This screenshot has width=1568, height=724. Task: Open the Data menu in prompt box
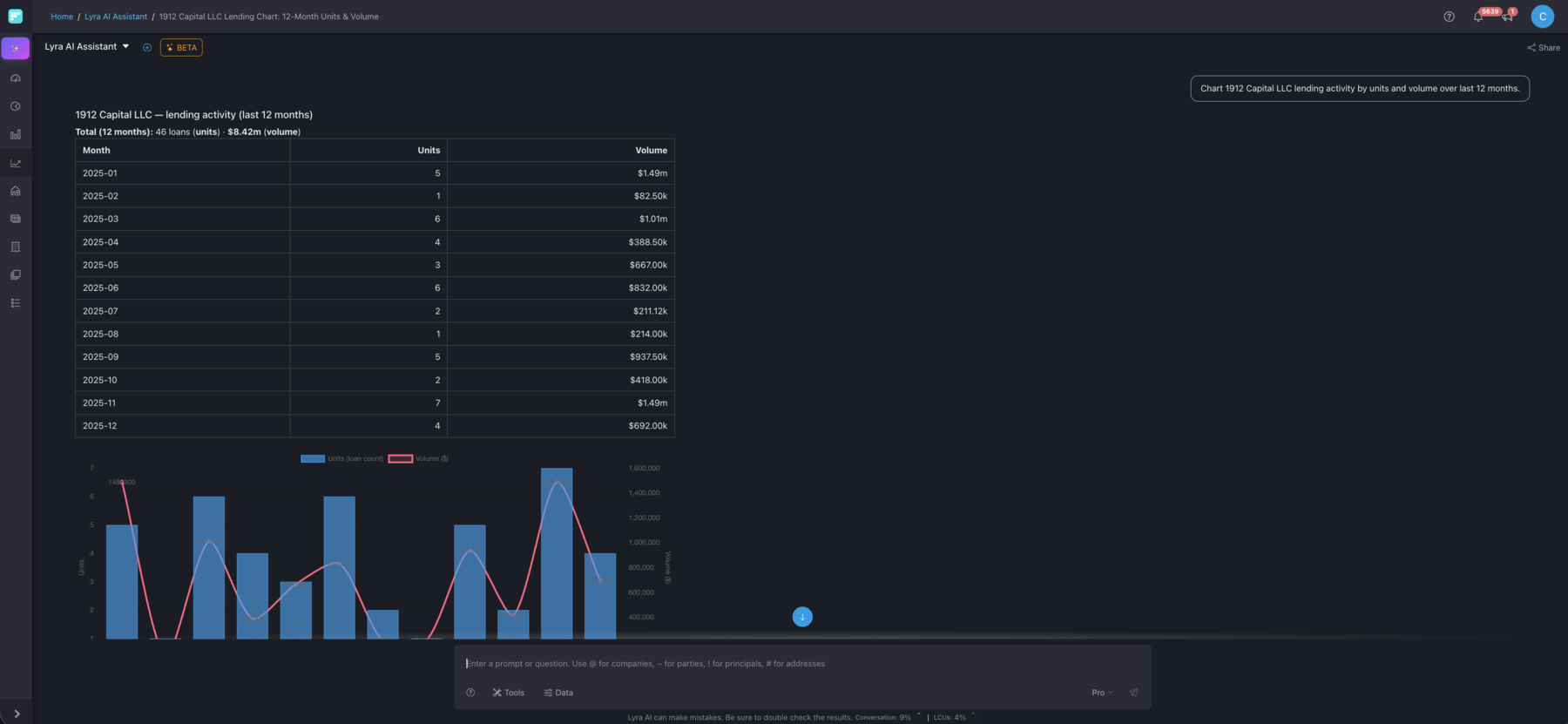tap(558, 693)
